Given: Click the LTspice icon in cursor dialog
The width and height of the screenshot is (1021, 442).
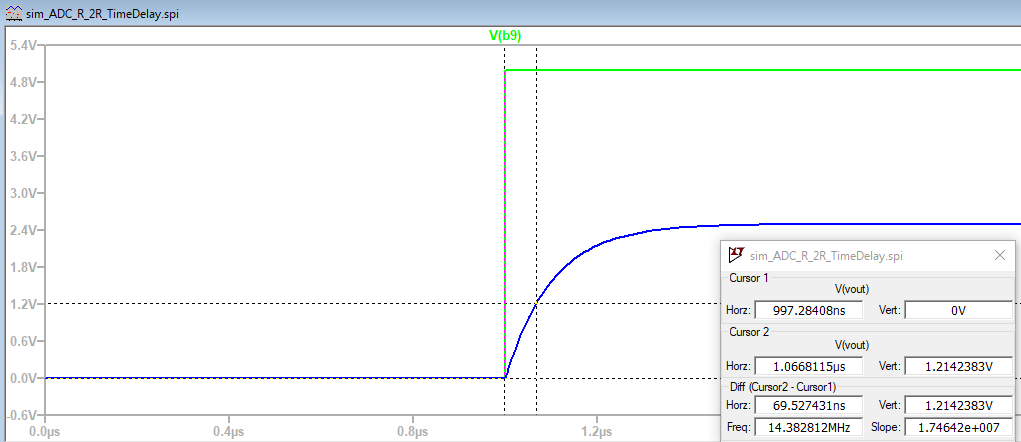Looking at the screenshot, I should point(736,255).
